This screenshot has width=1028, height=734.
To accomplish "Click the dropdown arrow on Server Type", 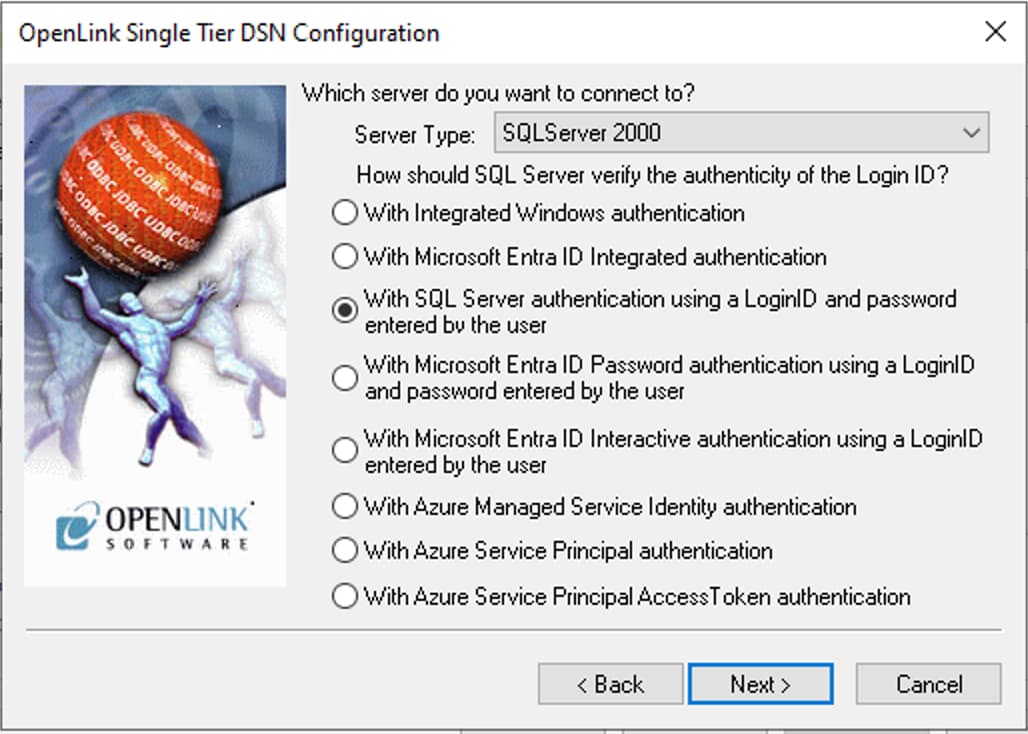I will coord(972,132).
